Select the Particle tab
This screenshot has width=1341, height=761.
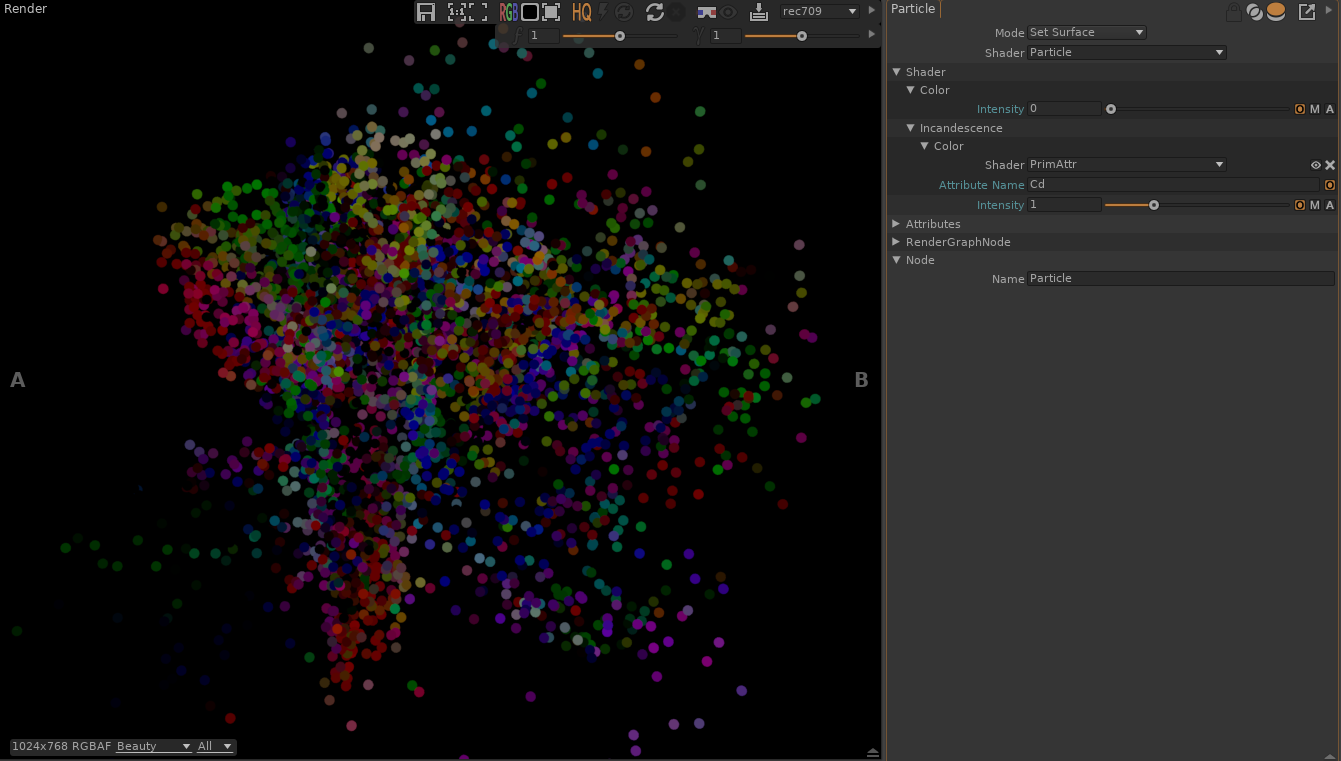[913, 9]
